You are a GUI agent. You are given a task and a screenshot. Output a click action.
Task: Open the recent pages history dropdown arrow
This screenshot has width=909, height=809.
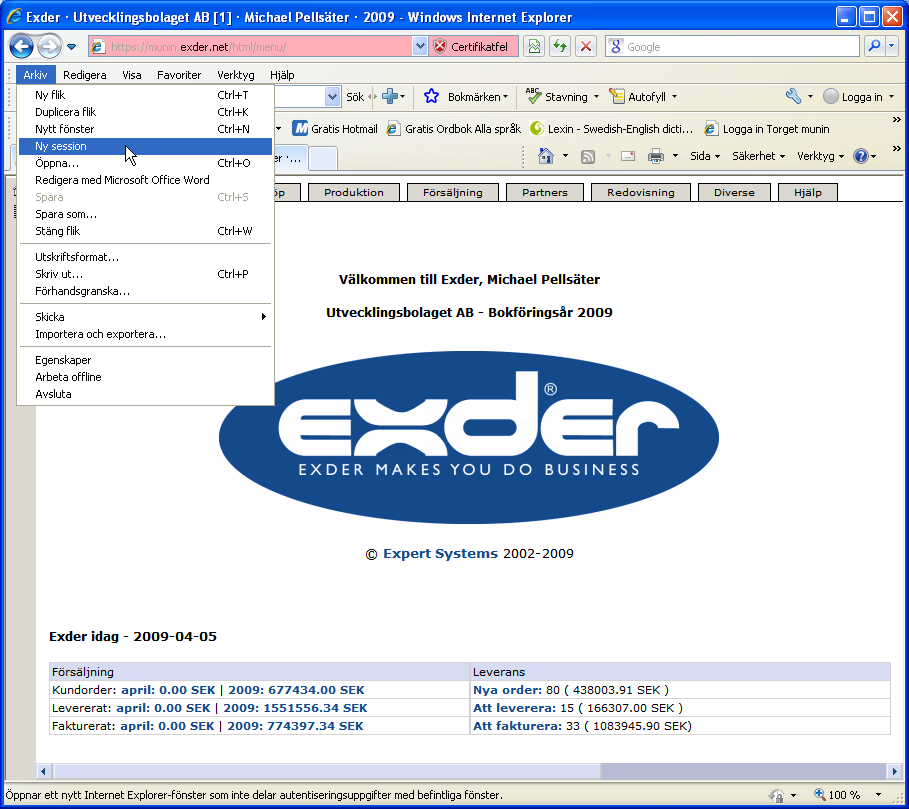[71, 47]
